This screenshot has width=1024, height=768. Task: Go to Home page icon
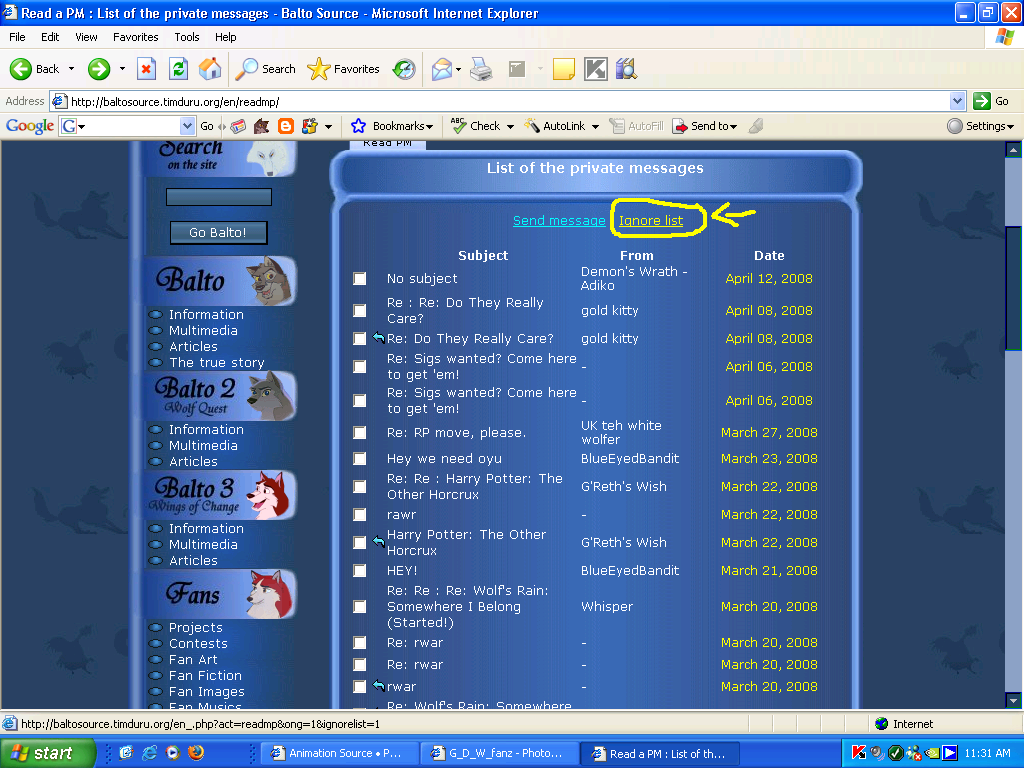[210, 69]
